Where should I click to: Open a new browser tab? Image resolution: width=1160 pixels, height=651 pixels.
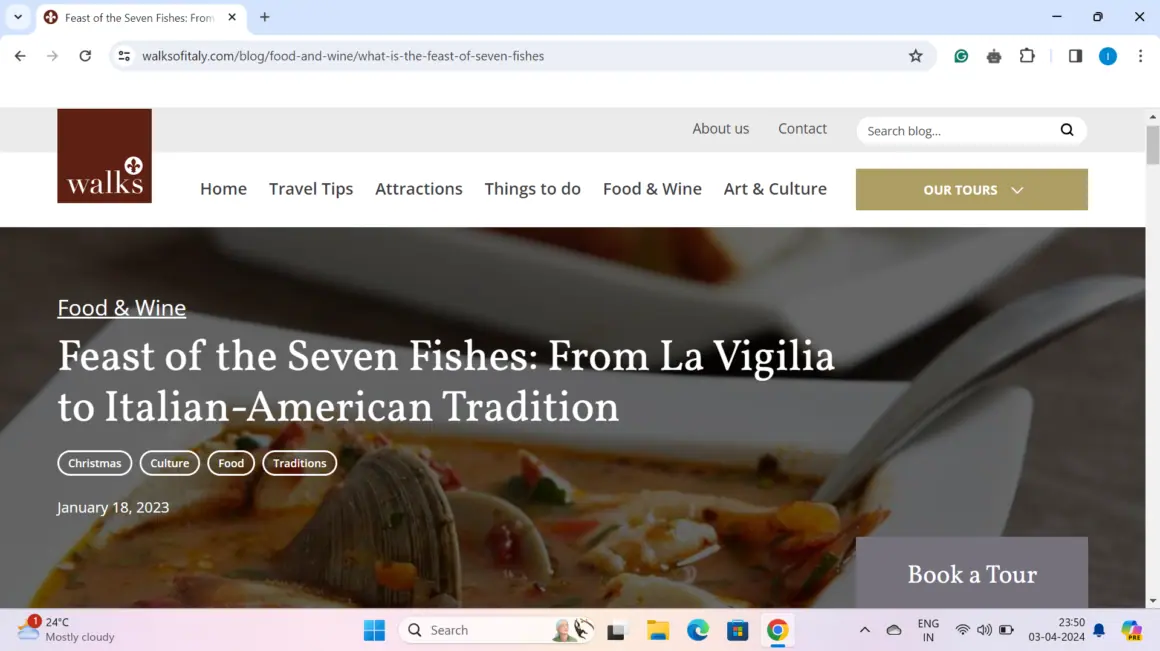pyautogui.click(x=265, y=17)
